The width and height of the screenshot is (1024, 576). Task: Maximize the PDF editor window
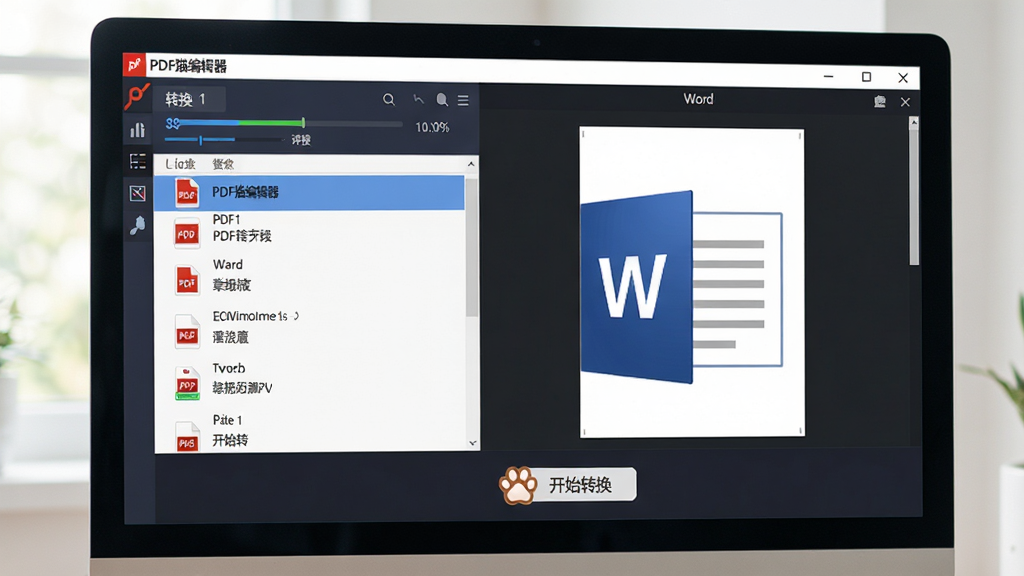click(867, 77)
